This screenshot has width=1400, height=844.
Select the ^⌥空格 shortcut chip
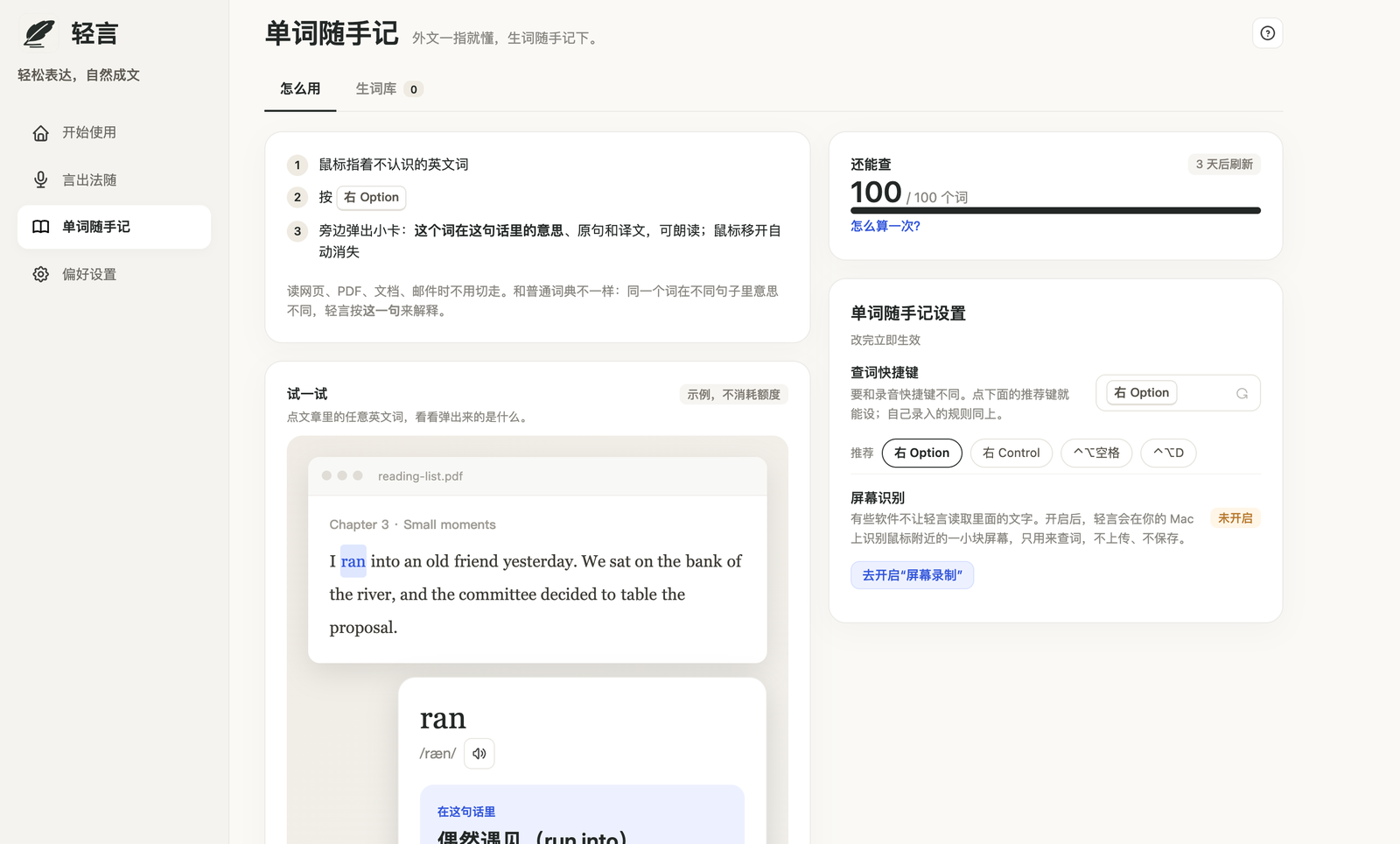(1096, 453)
